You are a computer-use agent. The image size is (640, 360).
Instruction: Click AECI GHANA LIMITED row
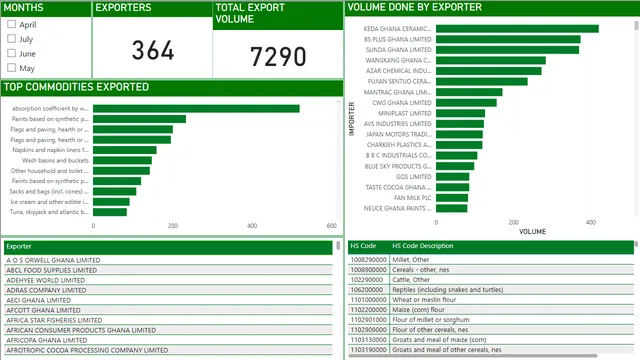click(168, 300)
